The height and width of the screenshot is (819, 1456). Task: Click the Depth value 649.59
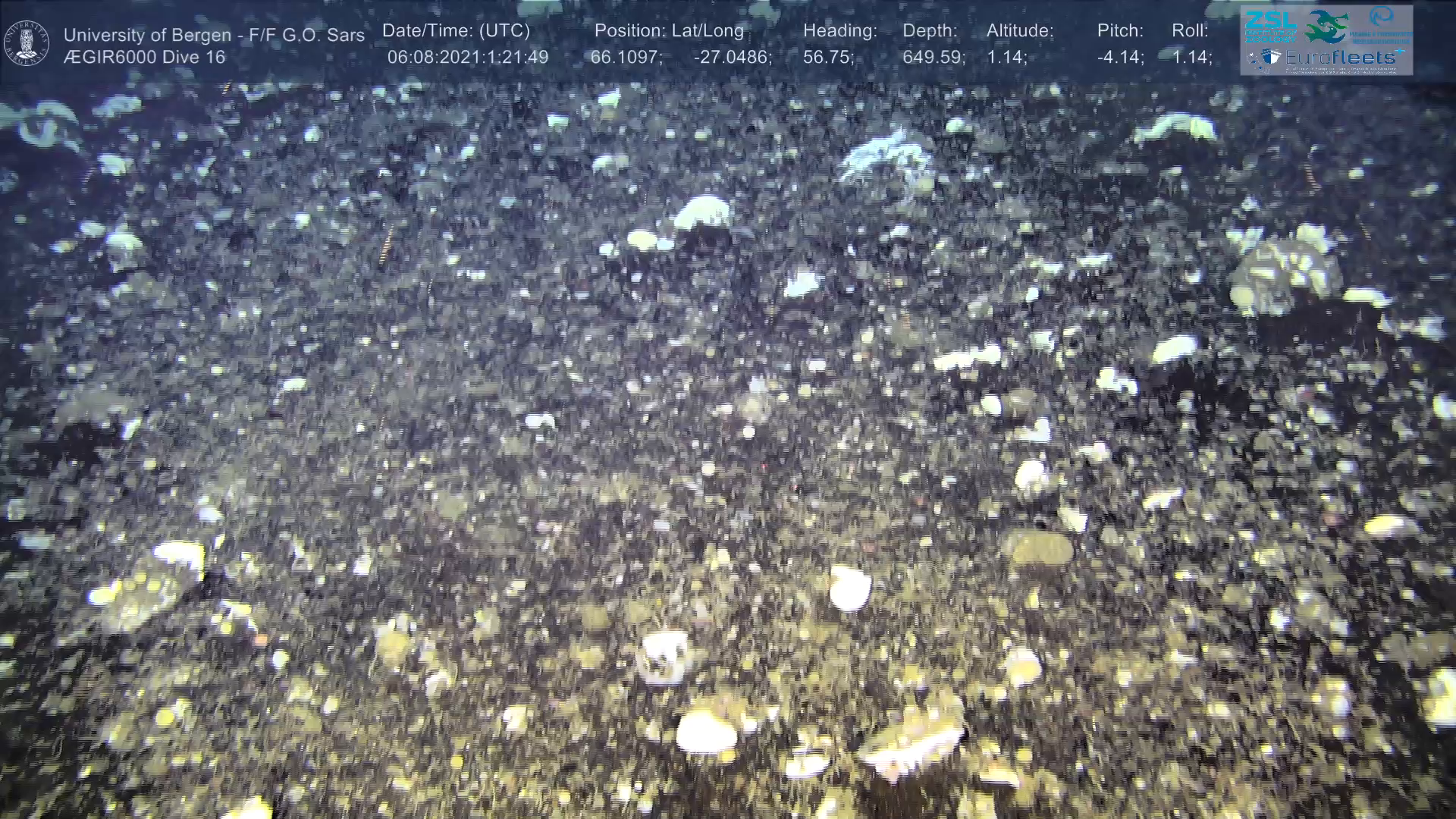pyautogui.click(x=933, y=58)
